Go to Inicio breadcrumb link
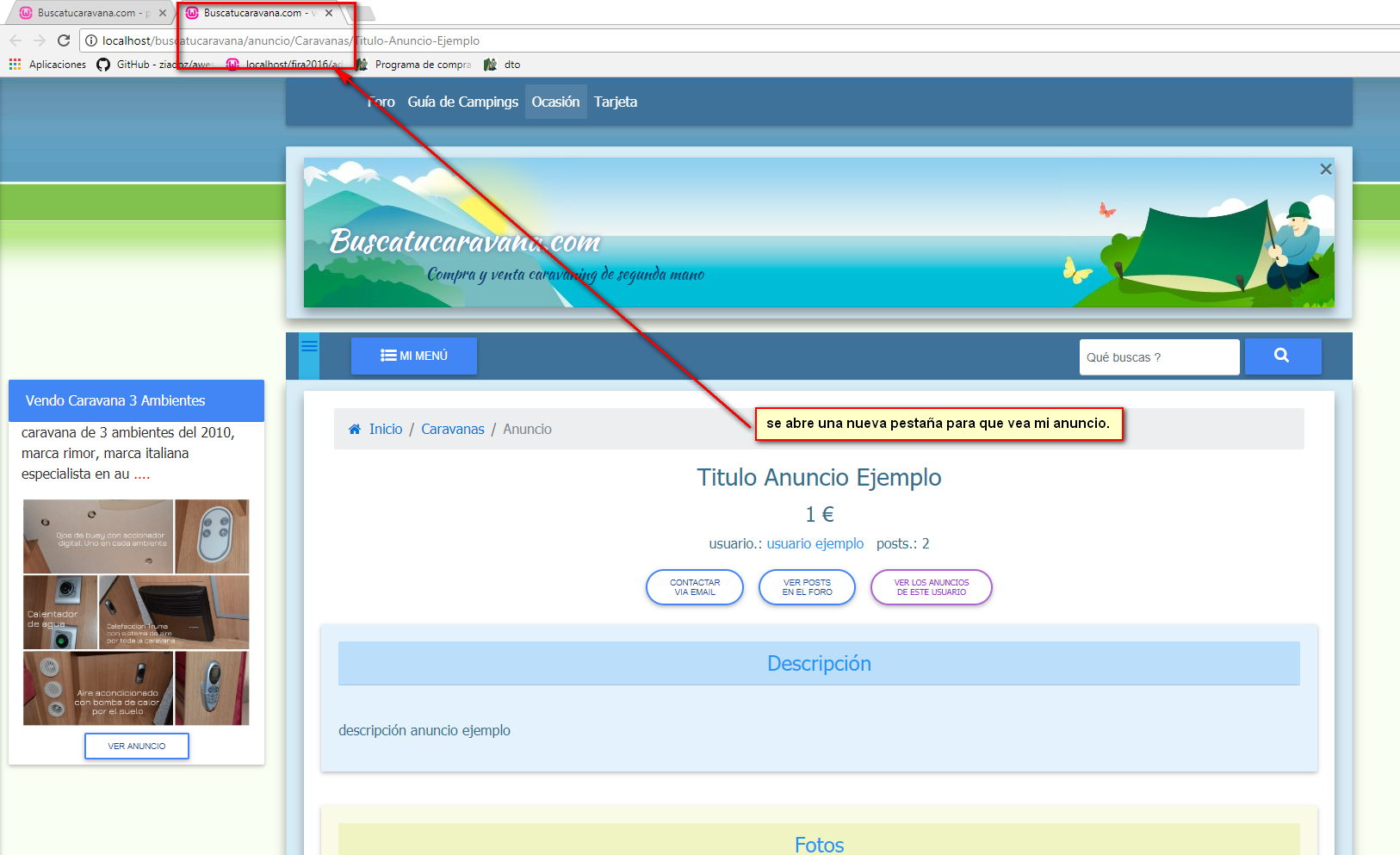 pos(386,429)
